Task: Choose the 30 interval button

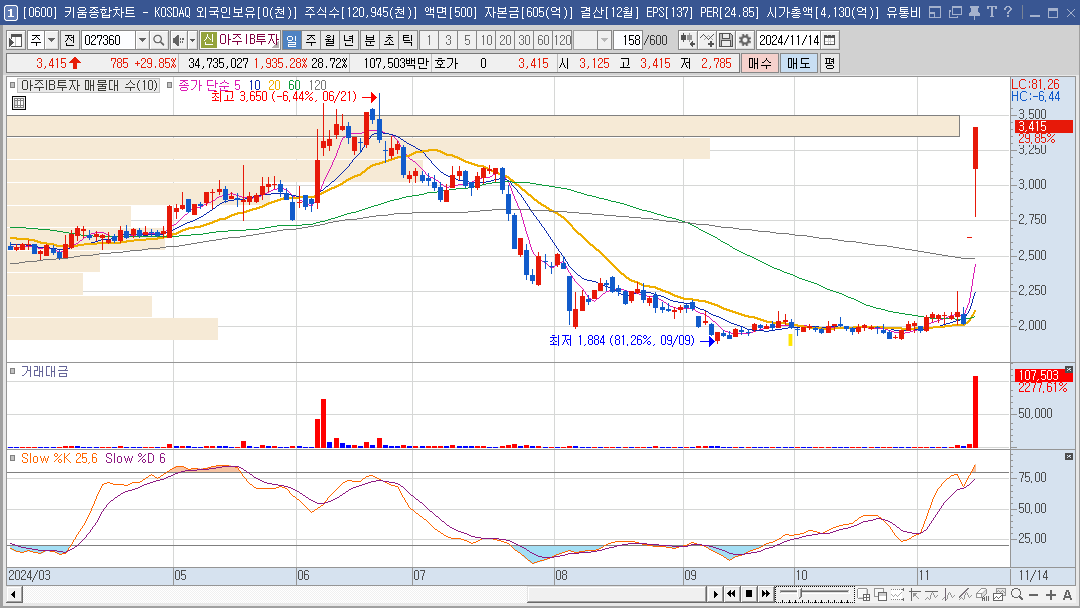Action: (x=525, y=41)
